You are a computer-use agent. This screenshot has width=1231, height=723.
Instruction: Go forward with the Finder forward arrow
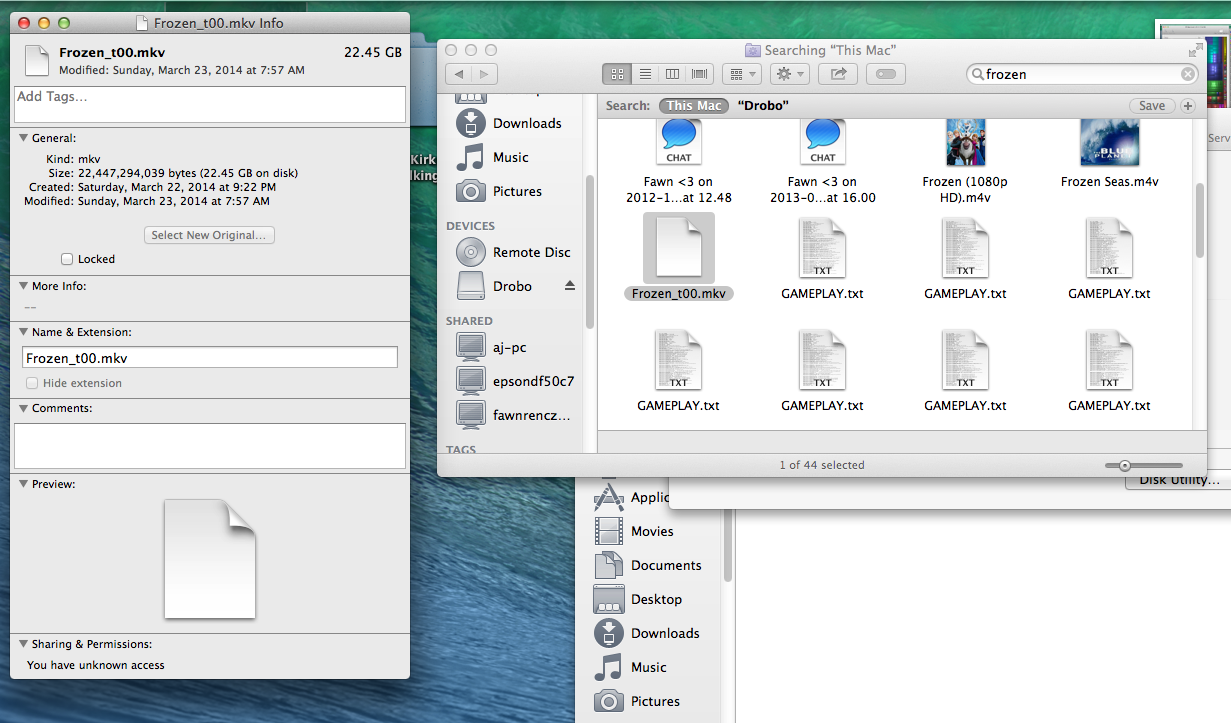tap(484, 74)
